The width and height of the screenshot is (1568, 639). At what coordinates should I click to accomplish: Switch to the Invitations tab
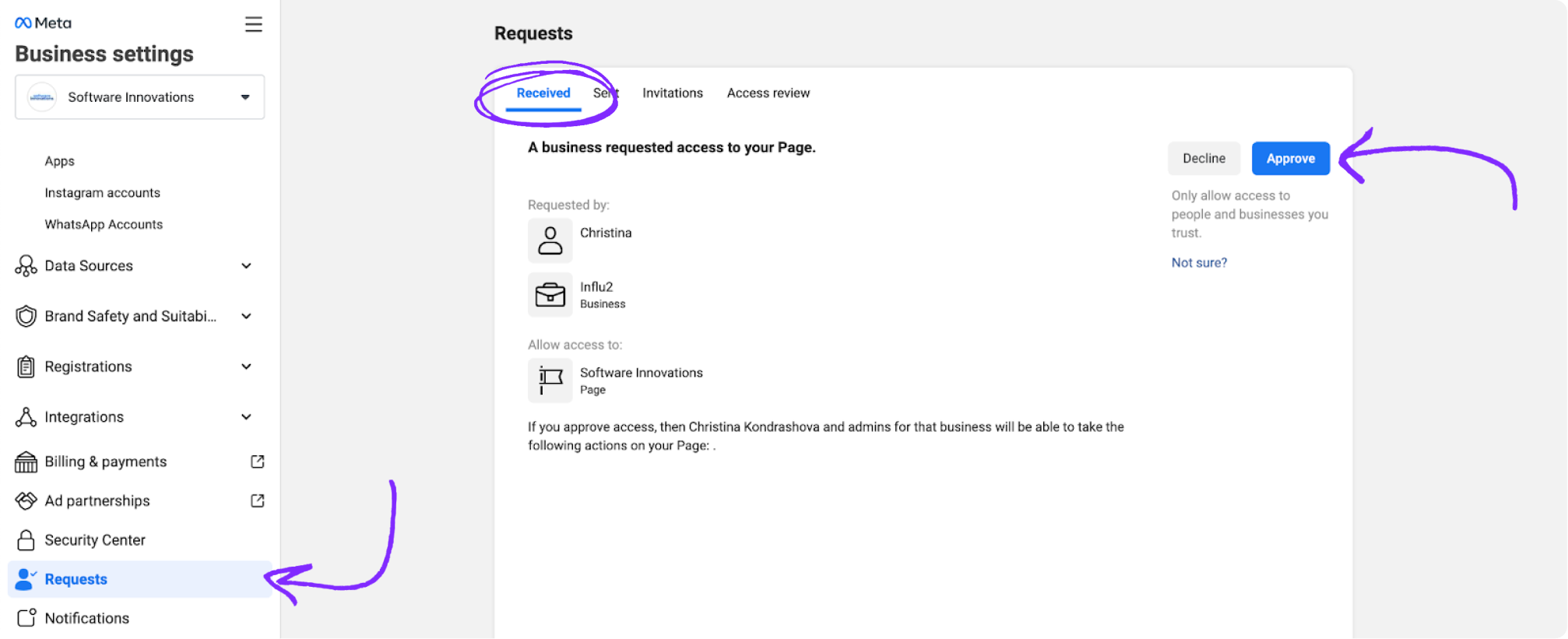tap(673, 93)
